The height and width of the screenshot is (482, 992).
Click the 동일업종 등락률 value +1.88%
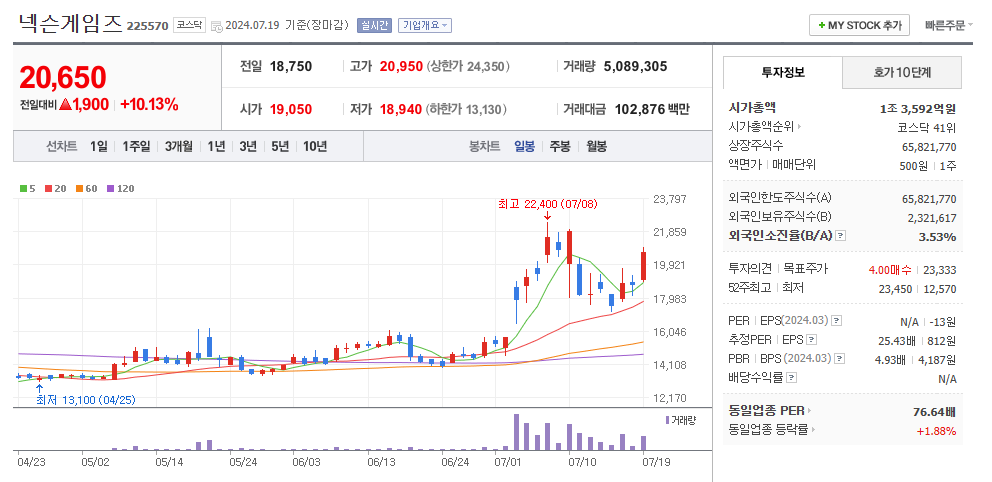[x=936, y=431]
